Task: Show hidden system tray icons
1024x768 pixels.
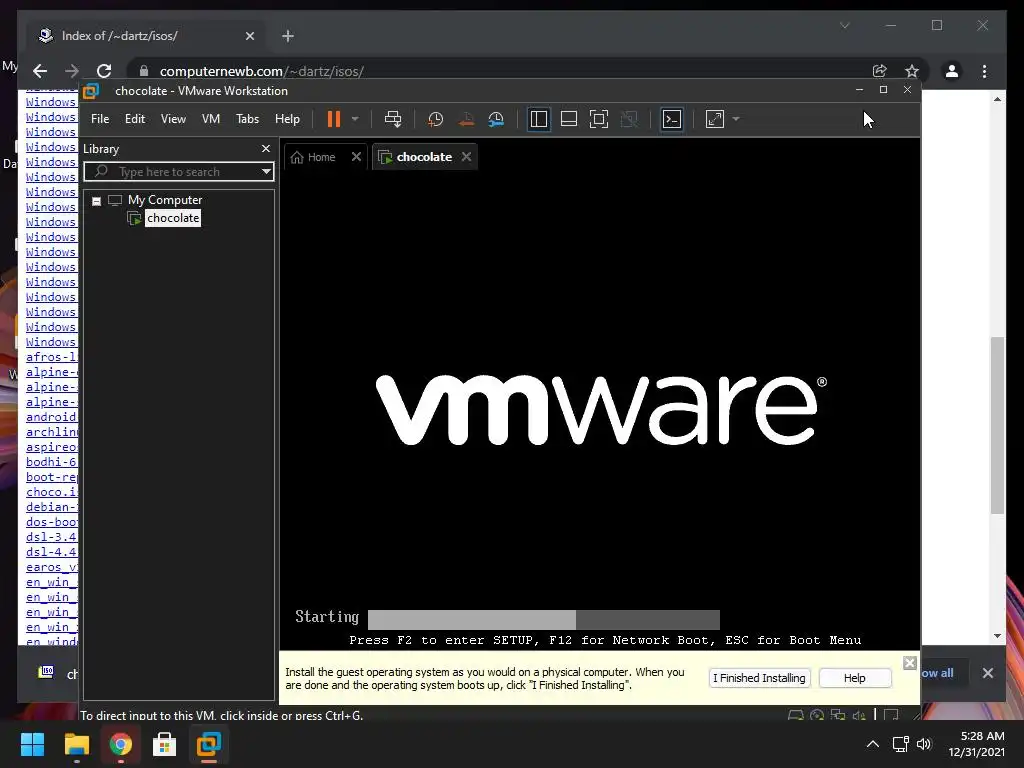Action: pyautogui.click(x=872, y=744)
